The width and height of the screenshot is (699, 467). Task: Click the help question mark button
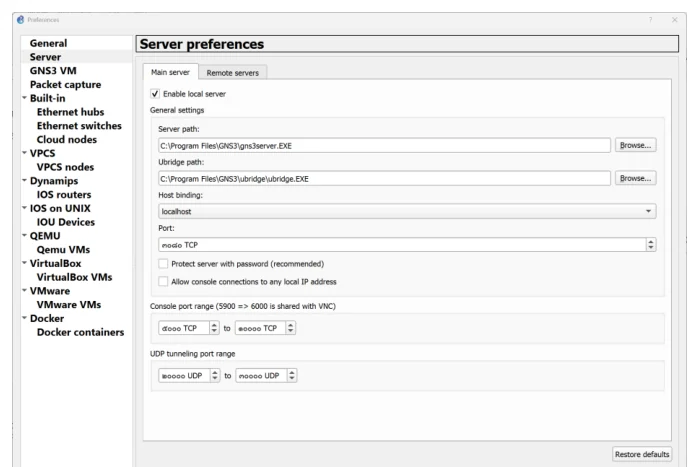tap(650, 20)
